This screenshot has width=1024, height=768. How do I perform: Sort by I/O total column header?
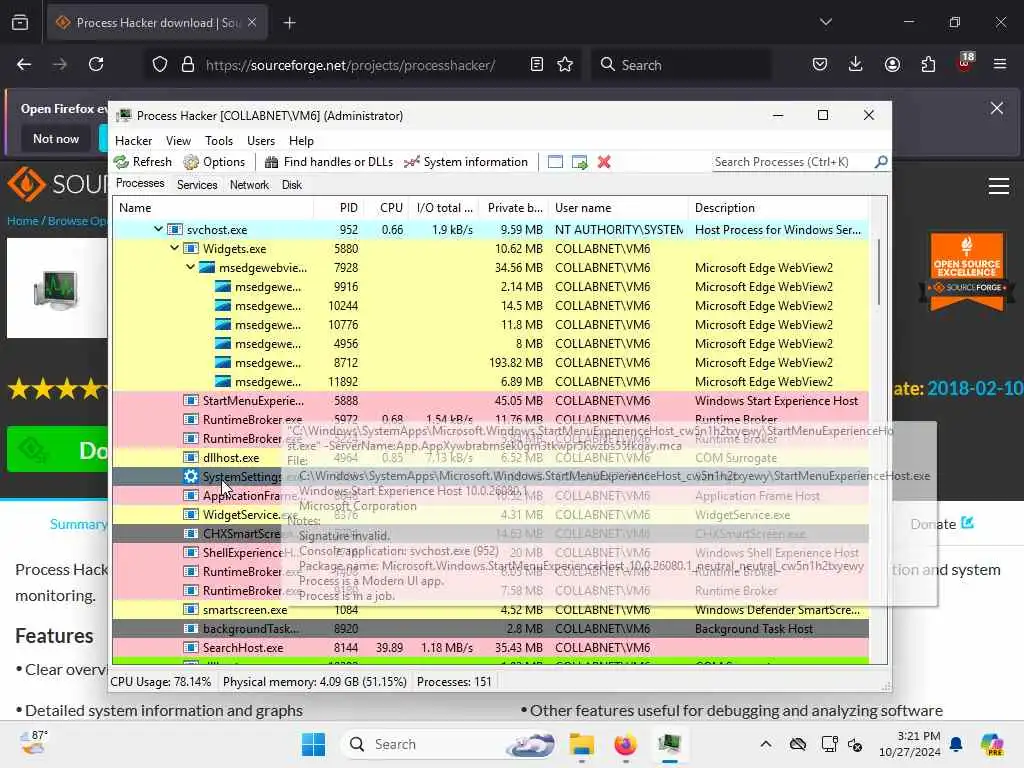[x=444, y=208]
